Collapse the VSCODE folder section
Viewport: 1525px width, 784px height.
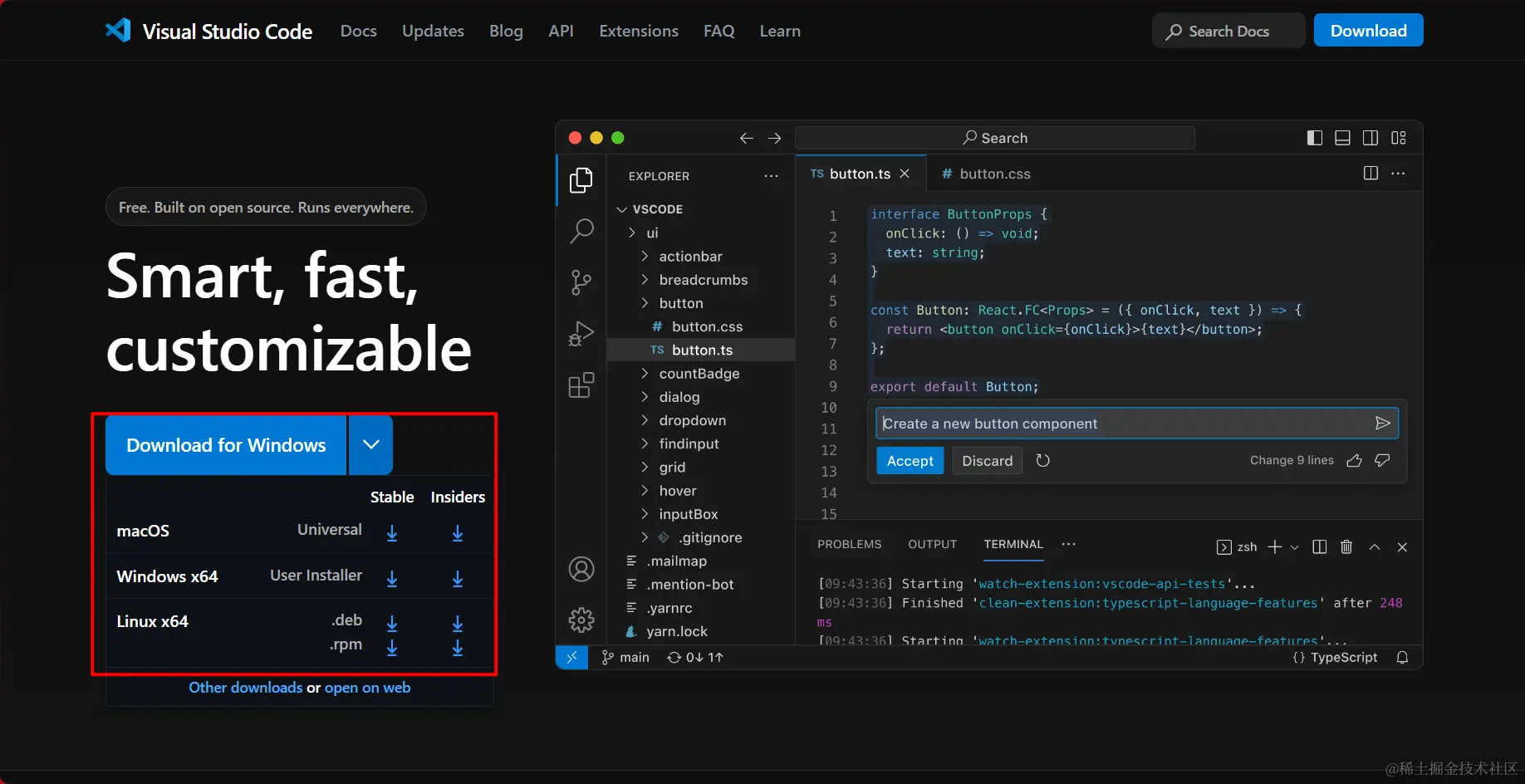tap(650, 209)
